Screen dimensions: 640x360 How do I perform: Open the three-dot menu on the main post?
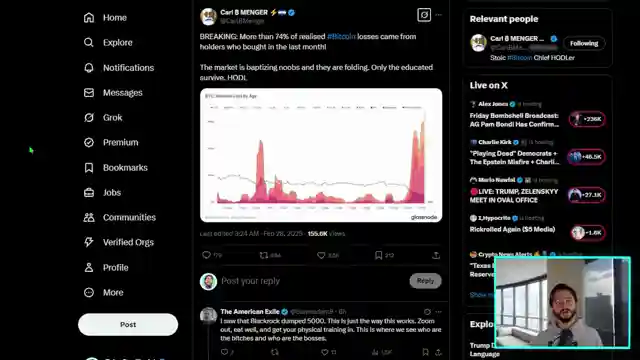[x=439, y=15]
